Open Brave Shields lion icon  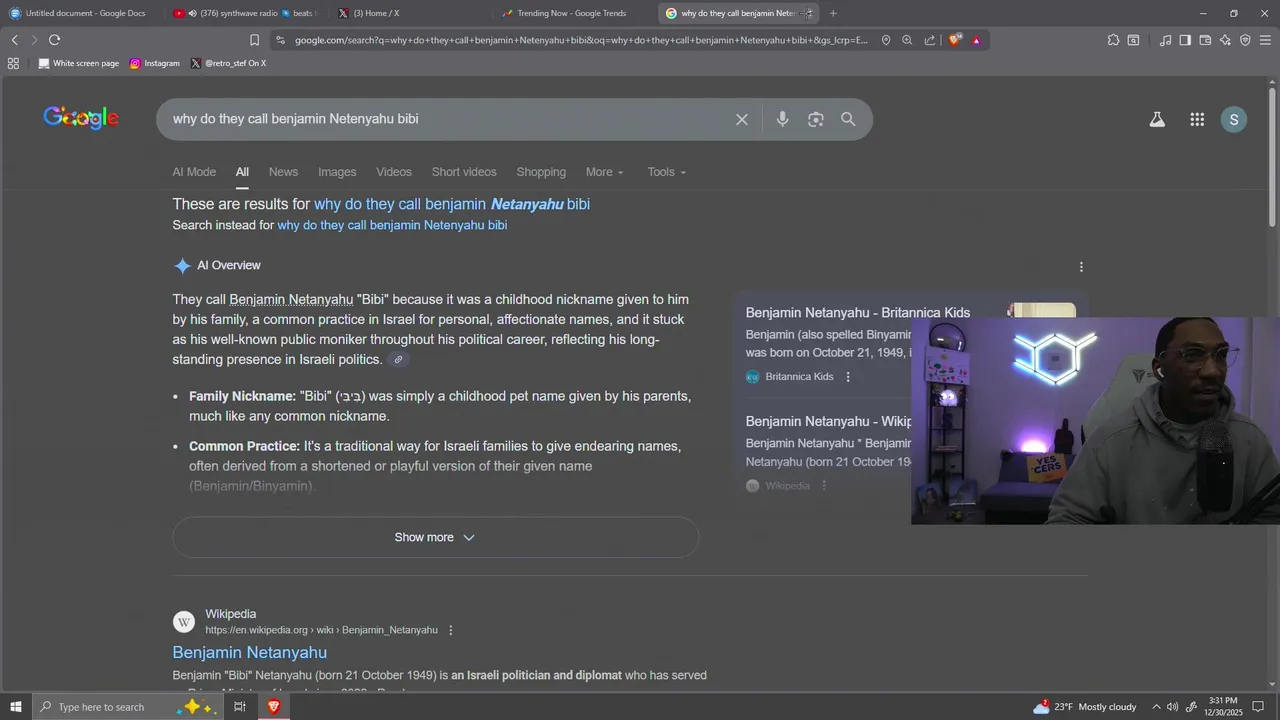pyautogui.click(x=954, y=40)
